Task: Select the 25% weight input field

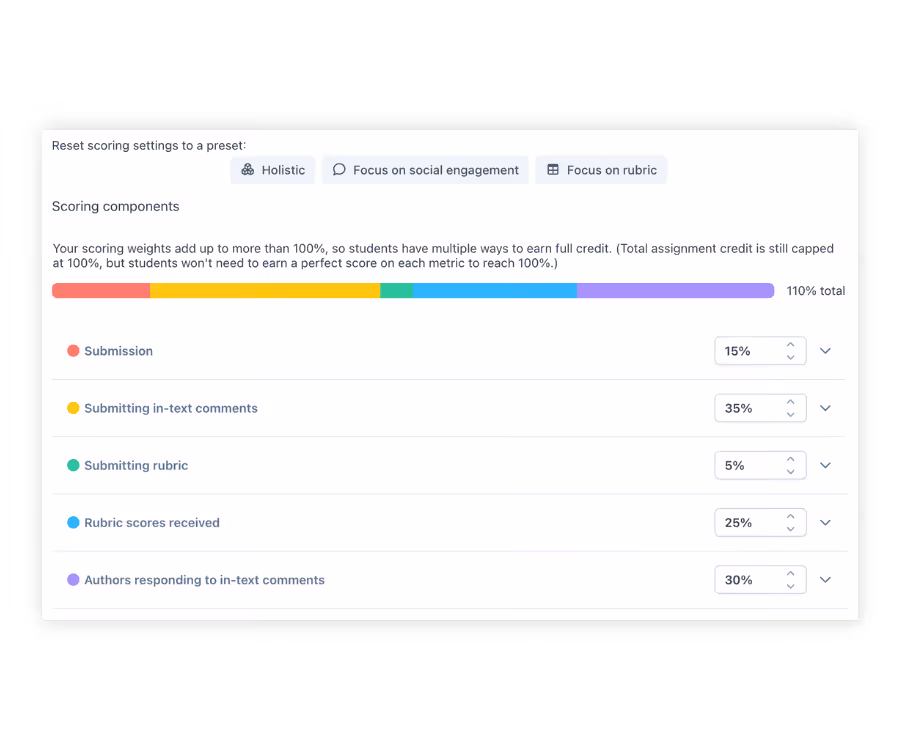Action: (745, 522)
